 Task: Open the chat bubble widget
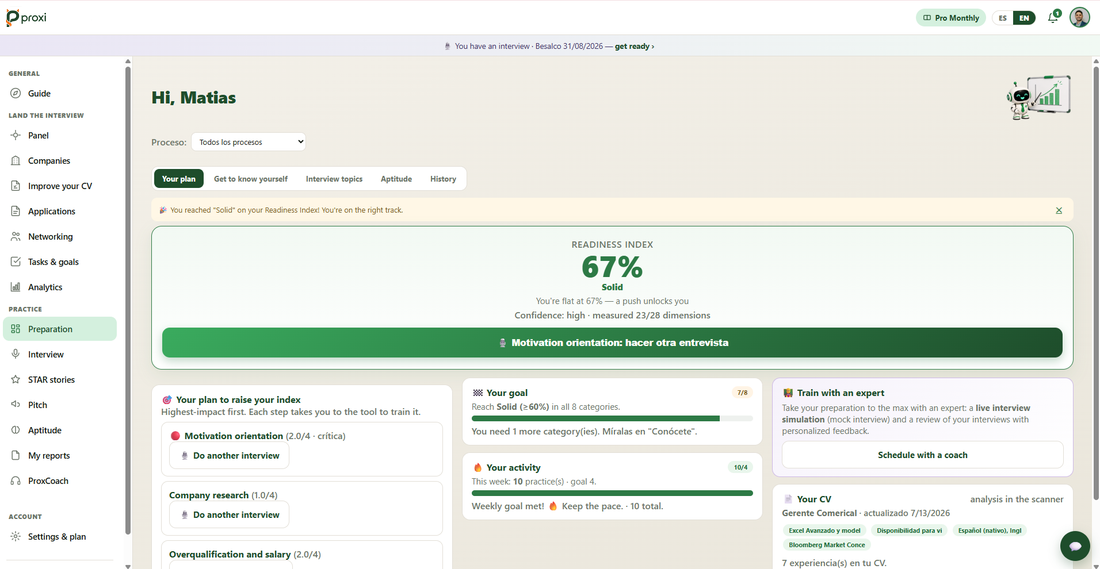point(1074,545)
